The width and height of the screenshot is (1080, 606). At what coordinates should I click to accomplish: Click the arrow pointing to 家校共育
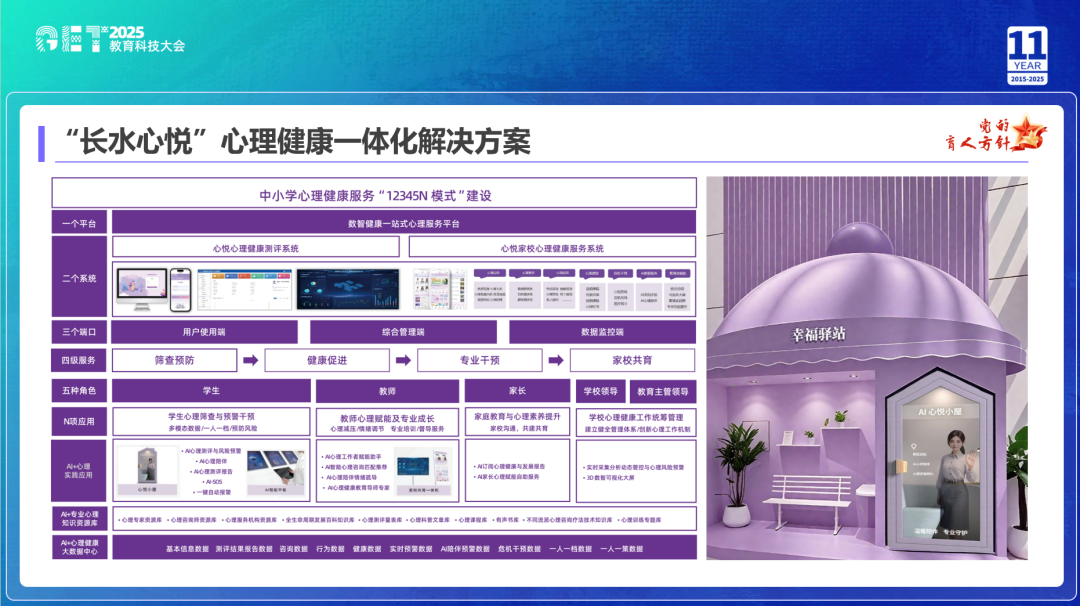click(556, 360)
